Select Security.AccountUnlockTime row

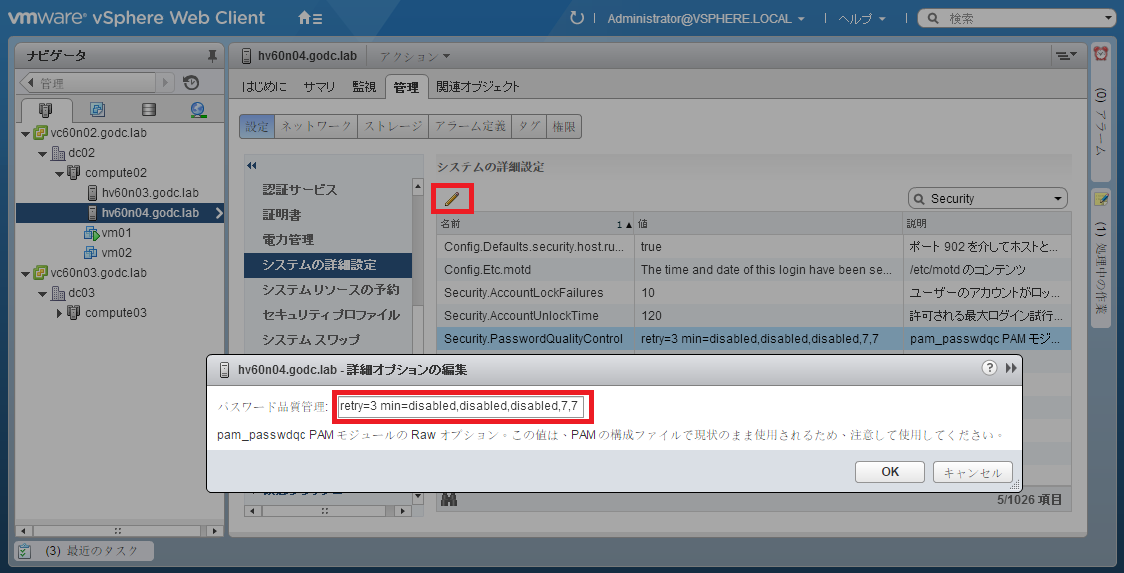pyautogui.click(x=753, y=316)
